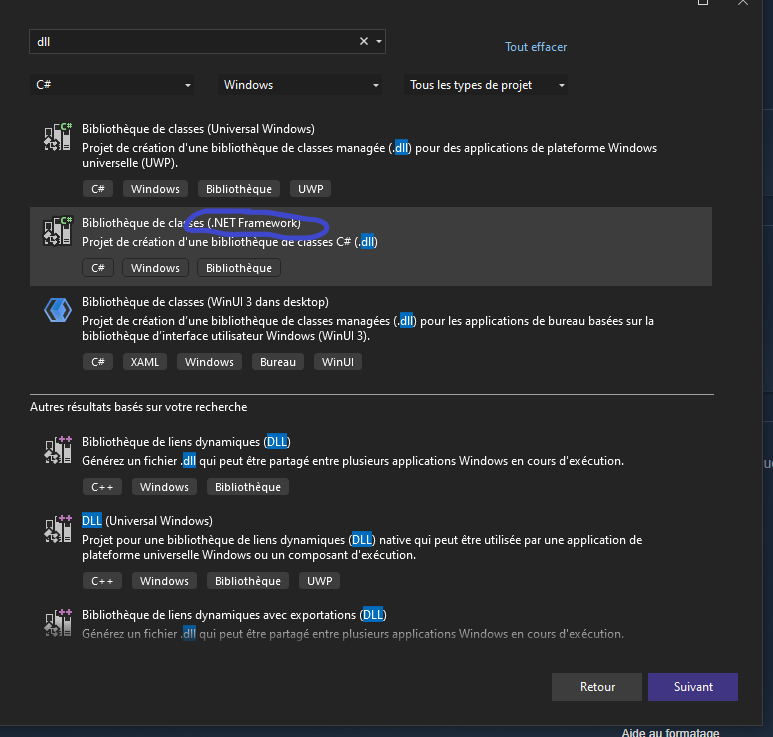Viewport: 773px width, 737px height.
Task: Choose the DLL (Universal Windows) title
Action: [147, 521]
